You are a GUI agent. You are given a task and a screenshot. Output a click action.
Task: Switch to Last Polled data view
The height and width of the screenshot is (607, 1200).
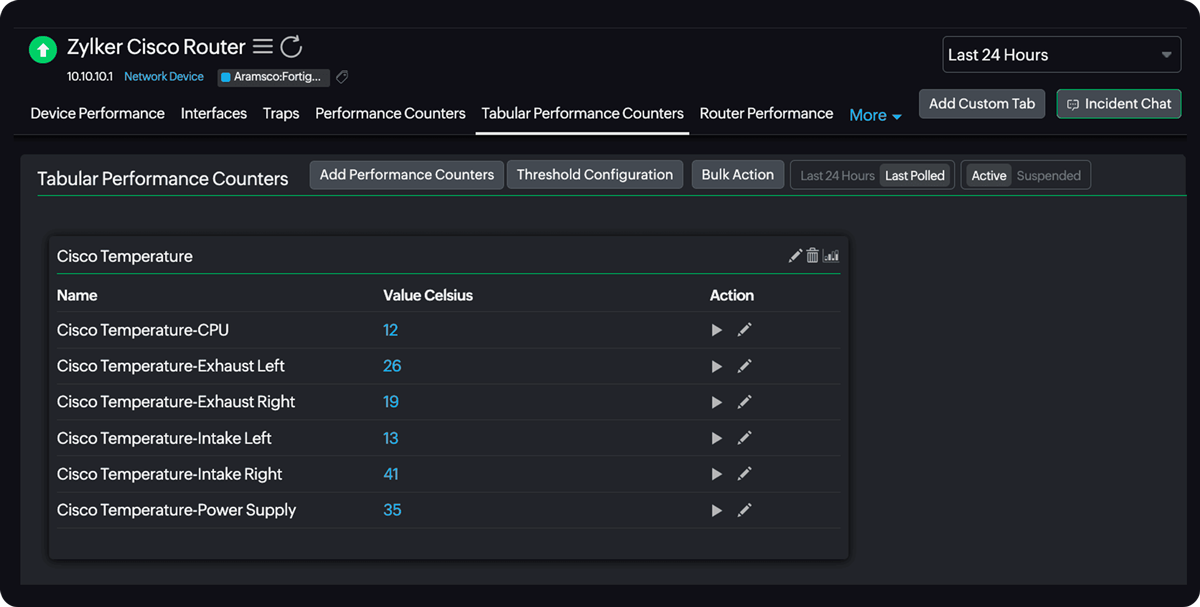[914, 174]
